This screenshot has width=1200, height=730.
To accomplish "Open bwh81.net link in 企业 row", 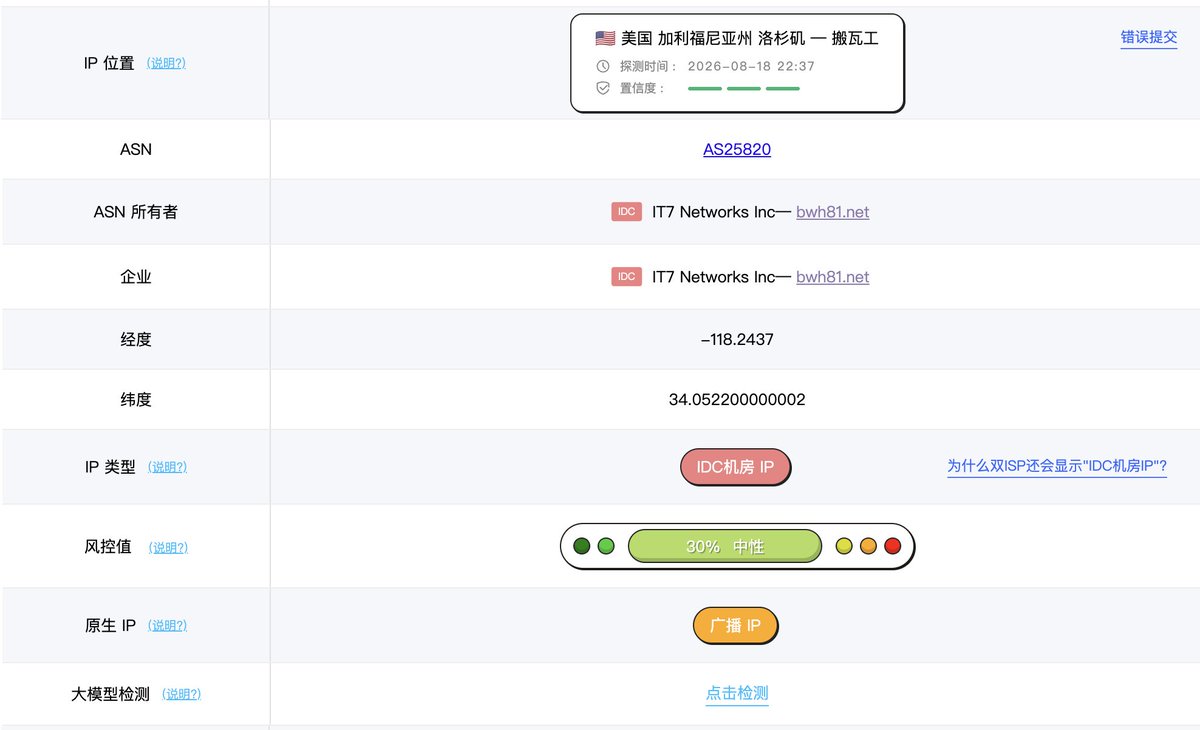I will (x=833, y=277).
